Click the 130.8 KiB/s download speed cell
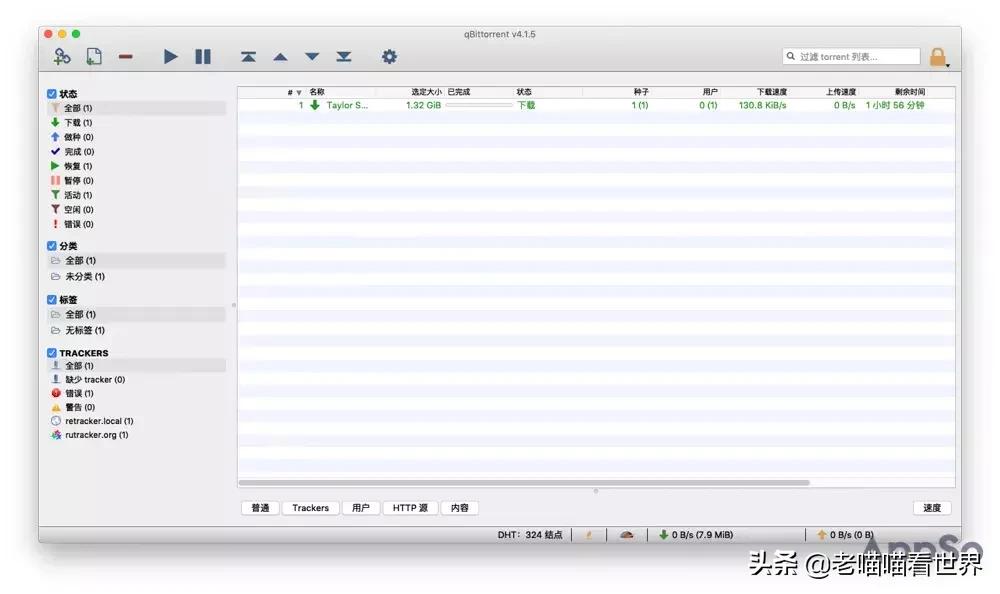This screenshot has height=594, width=1000. coord(762,105)
